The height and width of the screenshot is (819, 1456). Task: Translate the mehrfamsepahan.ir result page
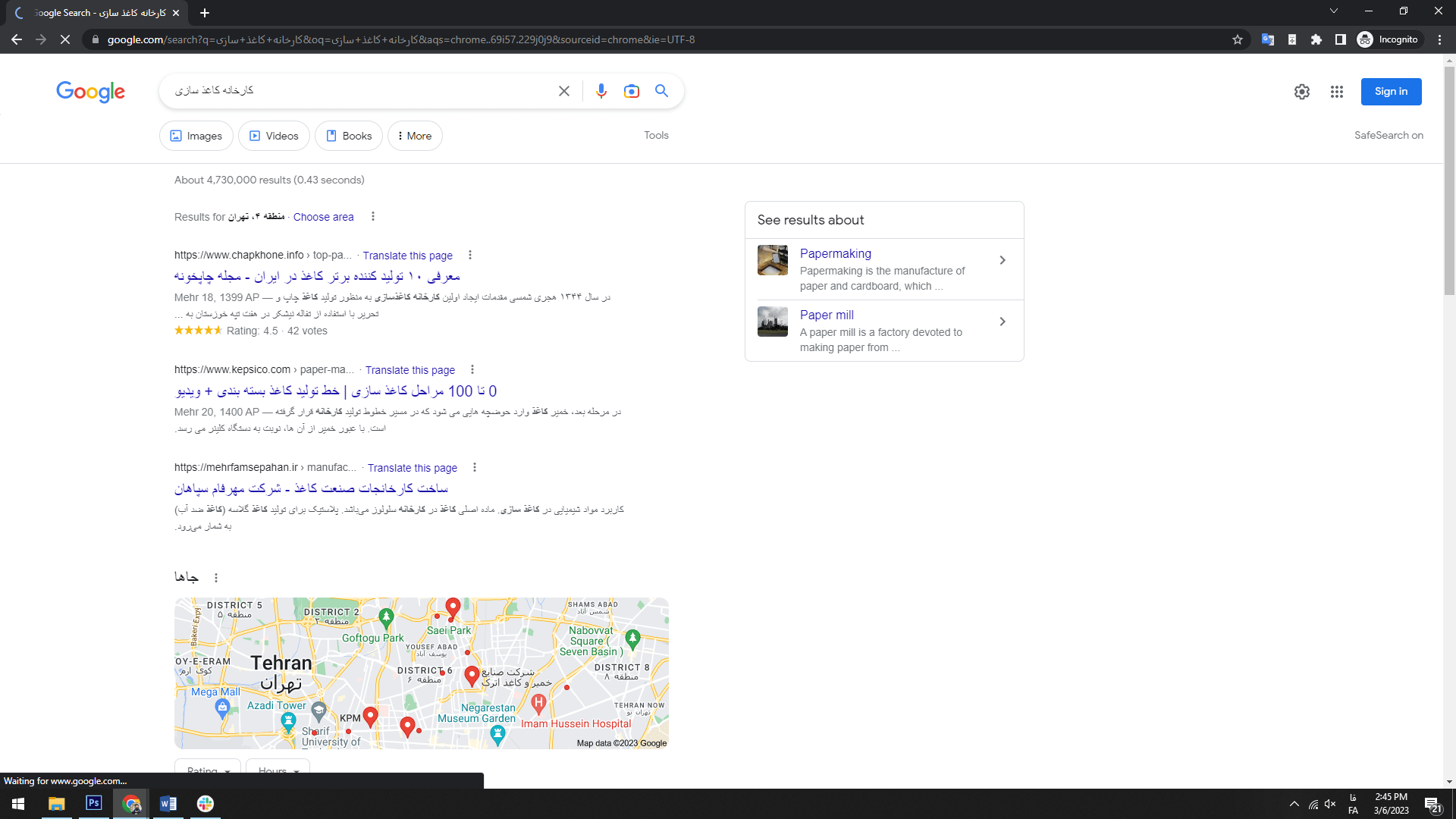[x=413, y=468]
